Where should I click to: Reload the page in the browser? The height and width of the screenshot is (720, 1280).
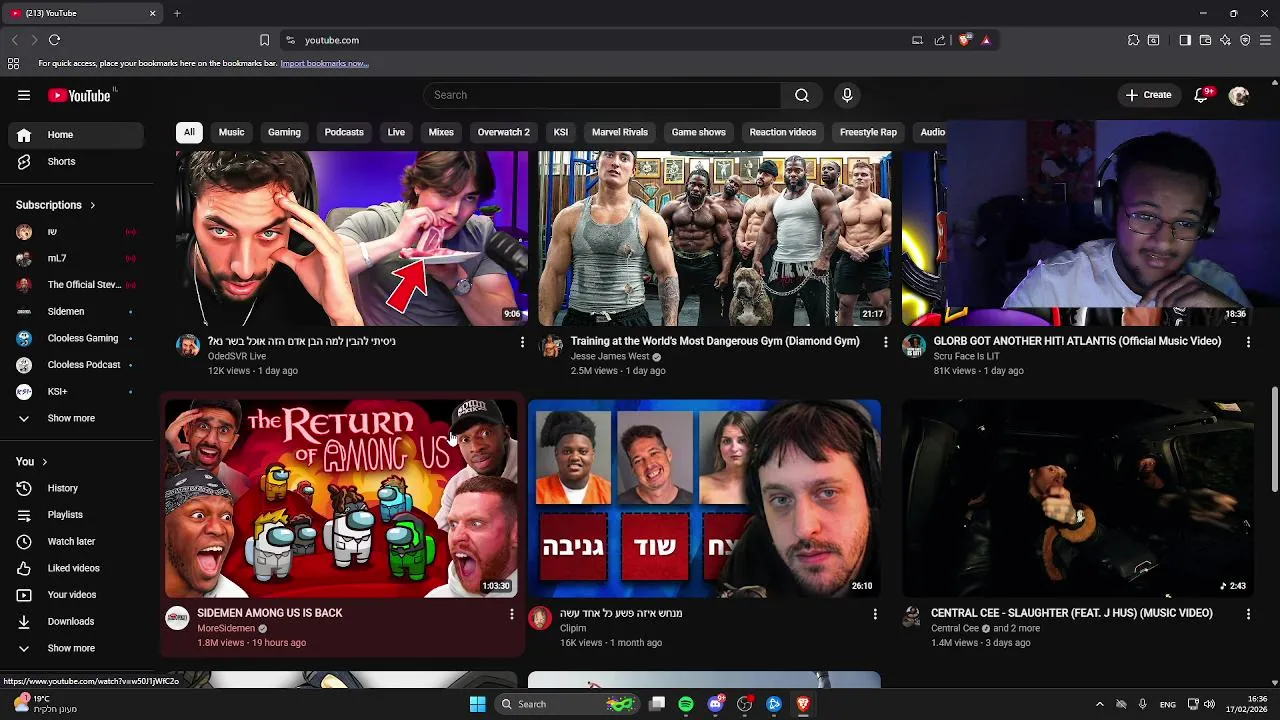tap(54, 40)
